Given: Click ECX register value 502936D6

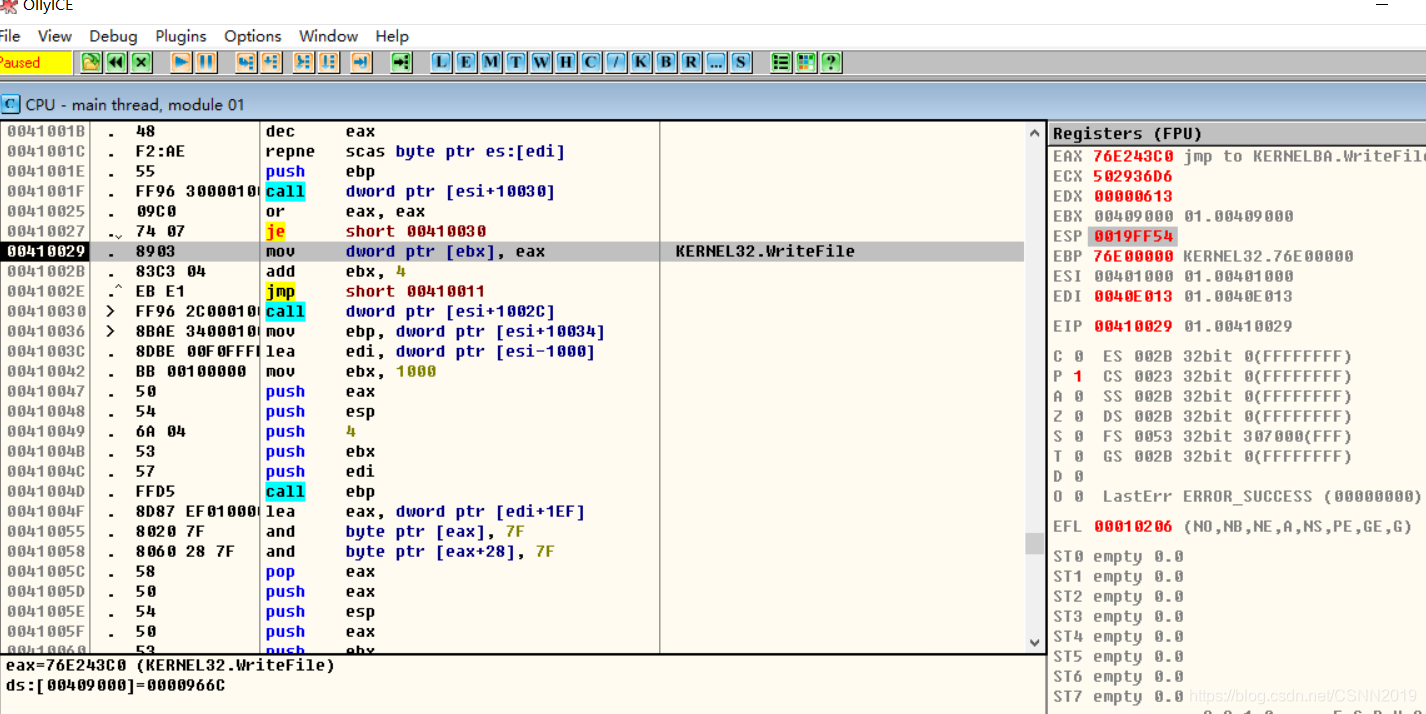Looking at the screenshot, I should click(x=1133, y=176).
